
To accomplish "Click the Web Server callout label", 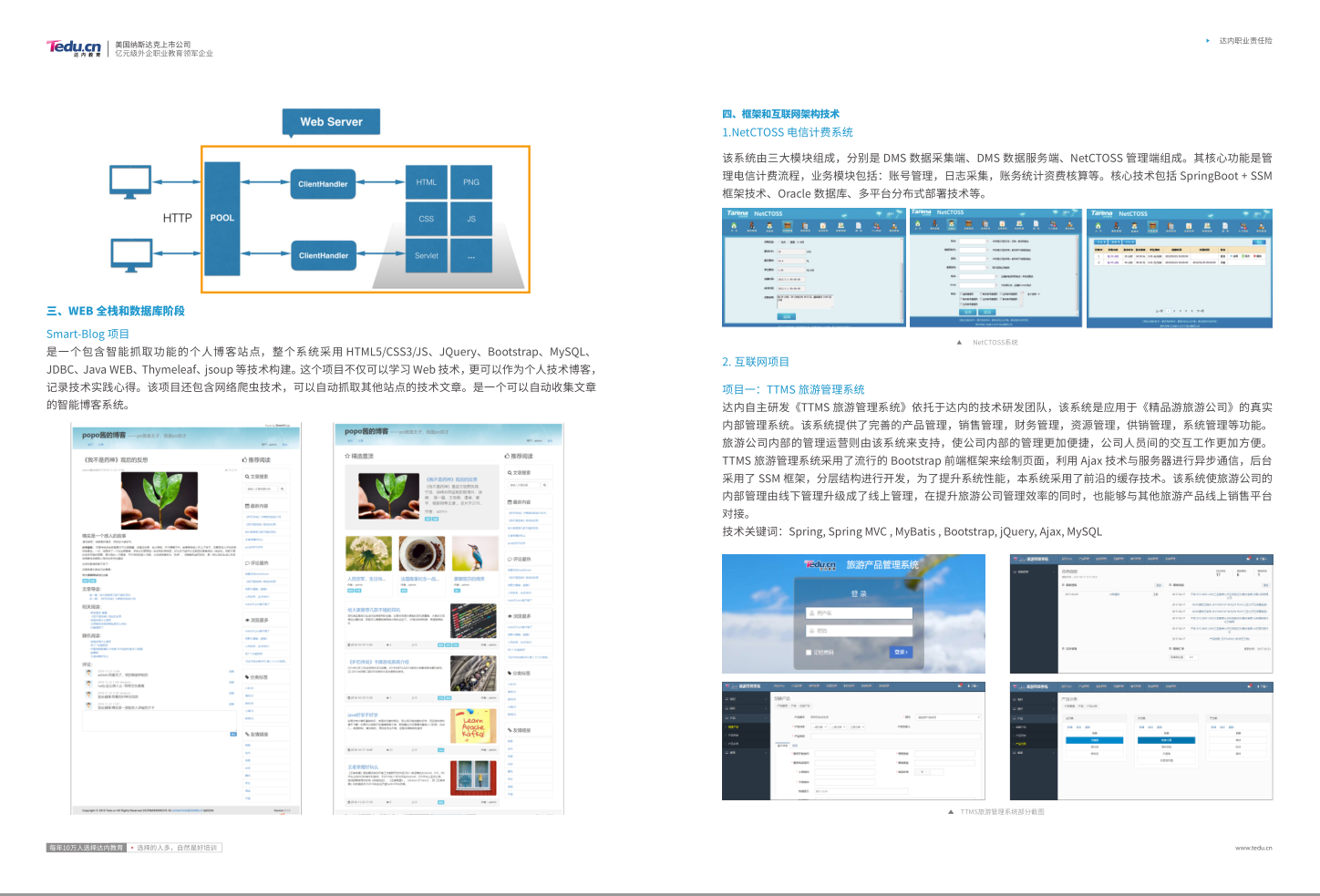I will (331, 121).
